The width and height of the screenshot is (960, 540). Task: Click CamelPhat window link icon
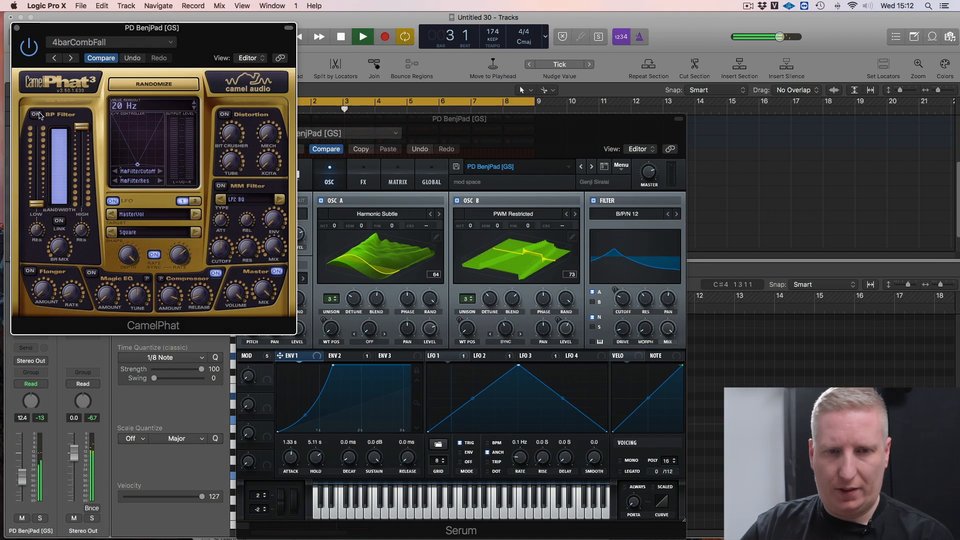click(280, 58)
